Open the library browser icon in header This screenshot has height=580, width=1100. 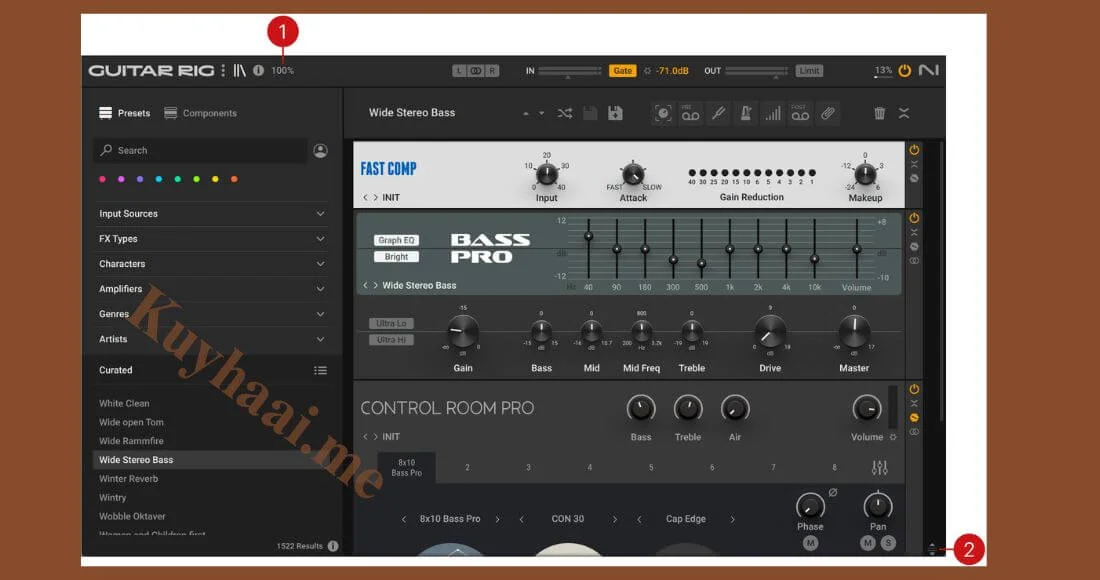pos(240,70)
